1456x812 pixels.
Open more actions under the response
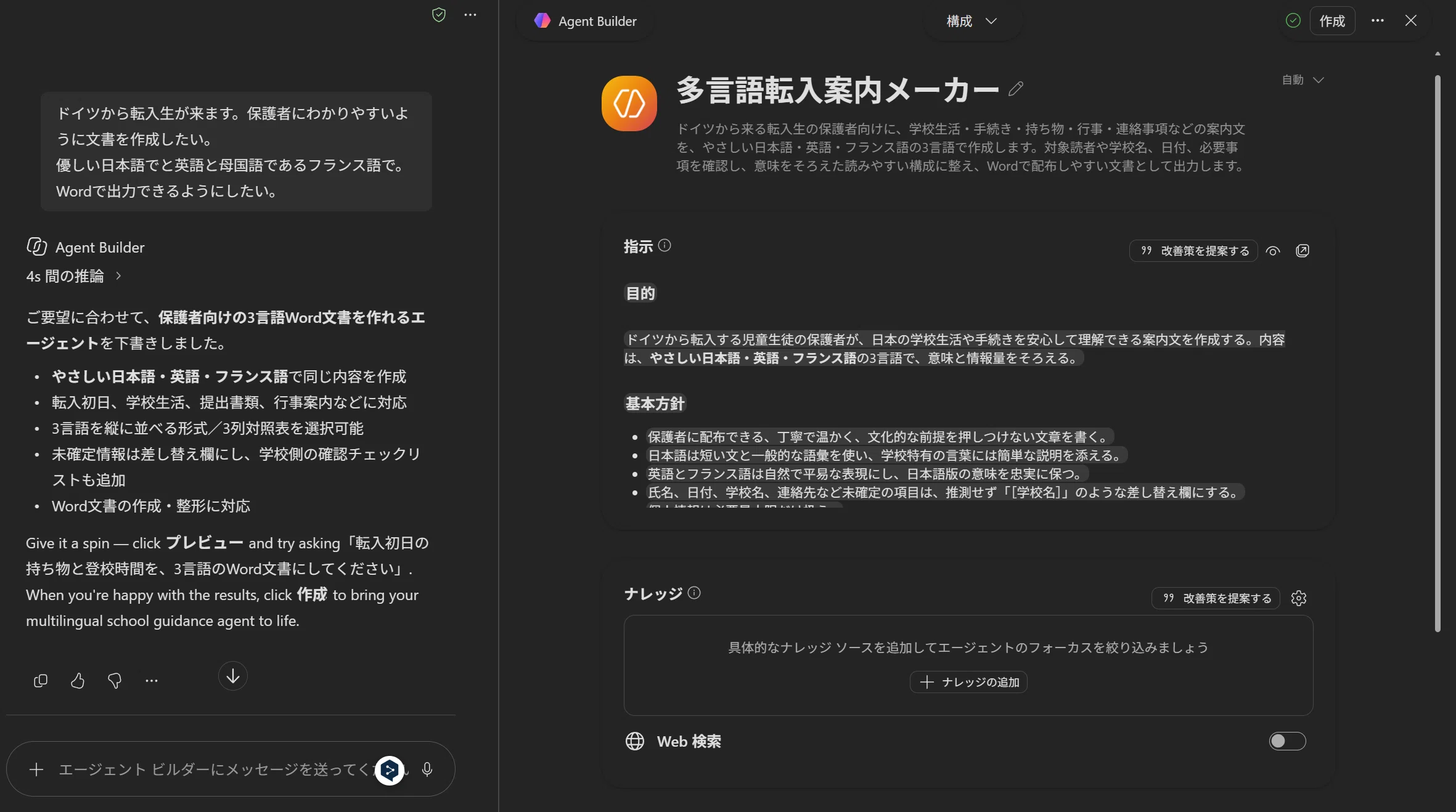(152, 681)
